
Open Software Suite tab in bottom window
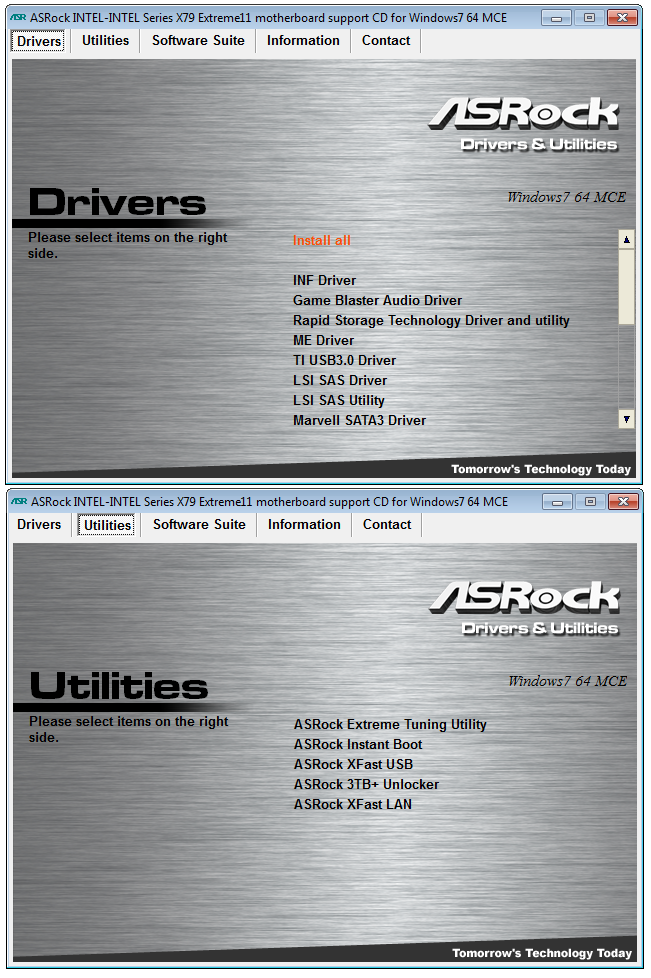tap(200, 525)
